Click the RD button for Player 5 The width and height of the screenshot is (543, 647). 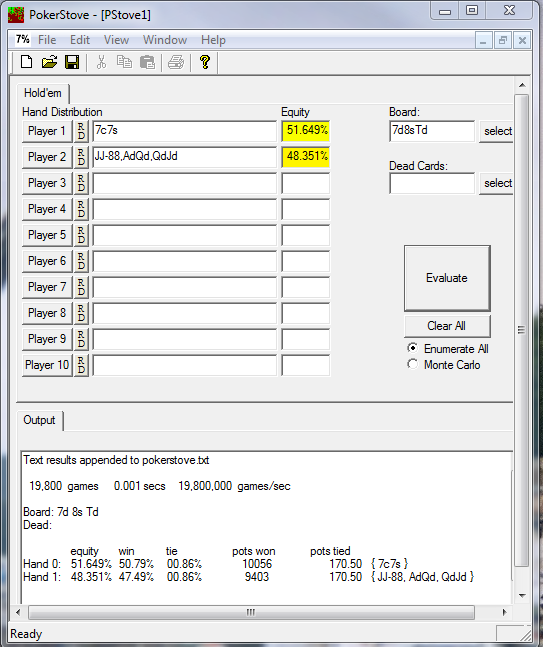[x=81, y=235]
